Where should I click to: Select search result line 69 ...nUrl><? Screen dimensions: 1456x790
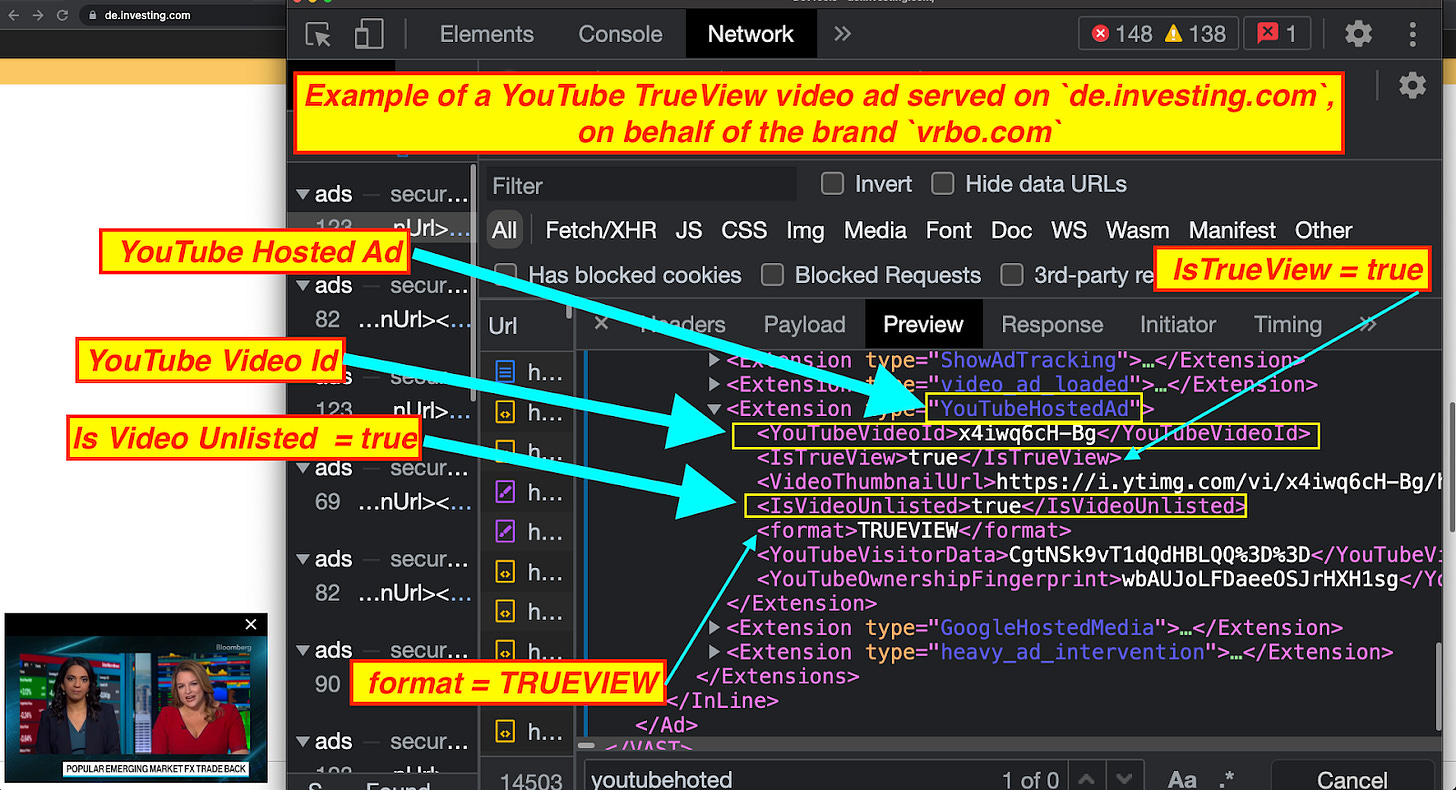(393, 502)
